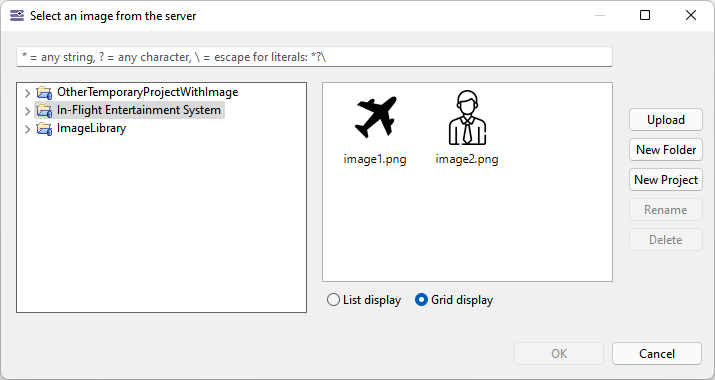Screen dimensions: 715x380
Task: Focus the wildcard filter search field
Action: [314, 57]
